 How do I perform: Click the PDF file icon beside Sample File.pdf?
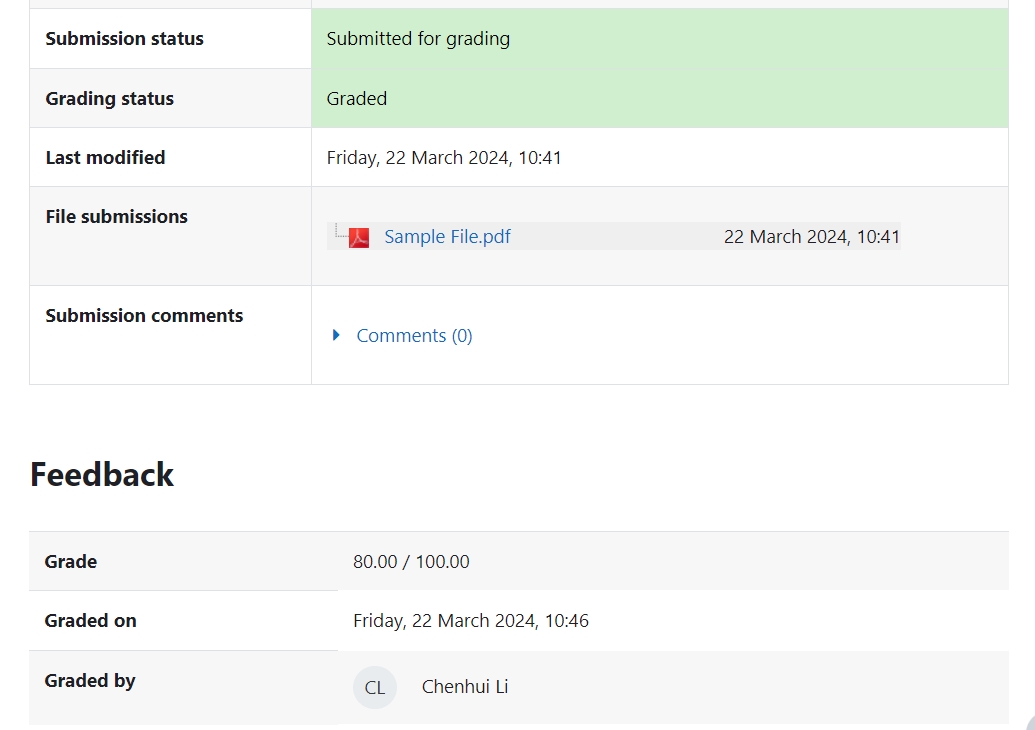tap(356, 236)
